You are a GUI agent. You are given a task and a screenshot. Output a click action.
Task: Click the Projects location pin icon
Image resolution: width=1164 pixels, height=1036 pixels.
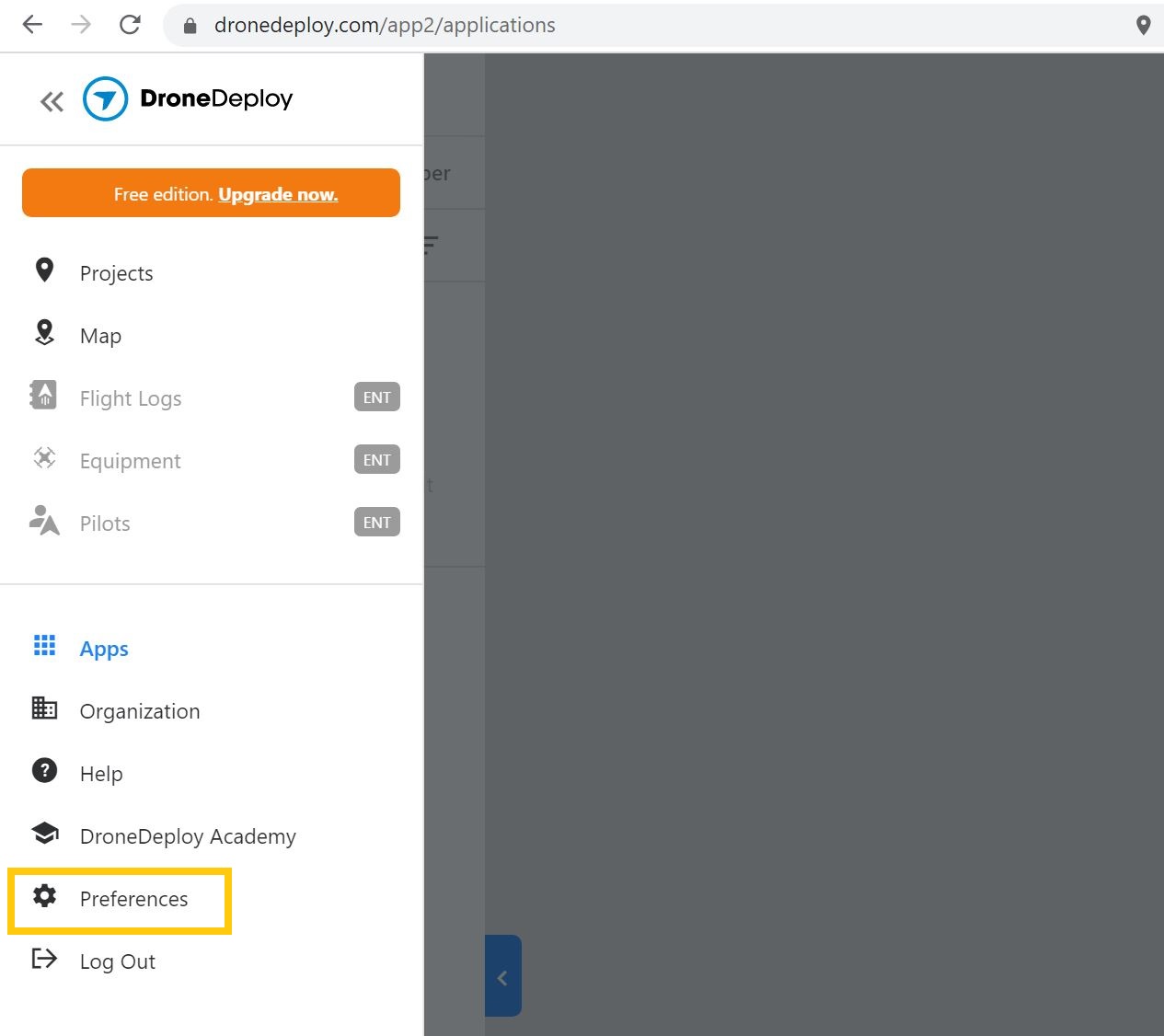44,270
